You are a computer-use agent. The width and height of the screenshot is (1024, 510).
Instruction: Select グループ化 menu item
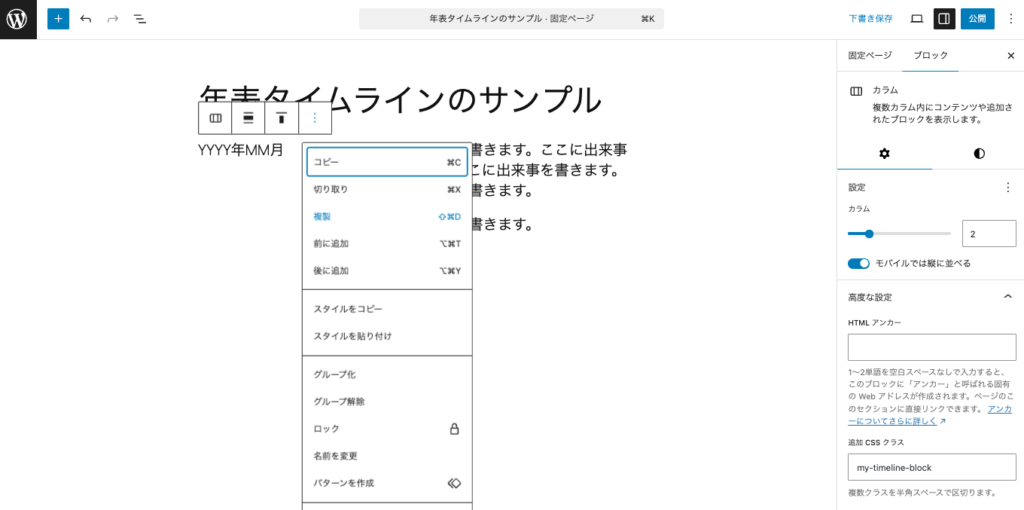[387, 375]
